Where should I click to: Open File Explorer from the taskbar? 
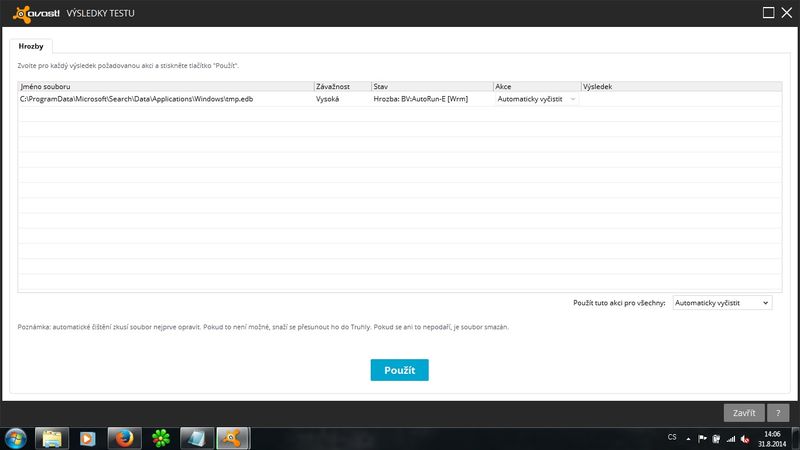coord(53,437)
